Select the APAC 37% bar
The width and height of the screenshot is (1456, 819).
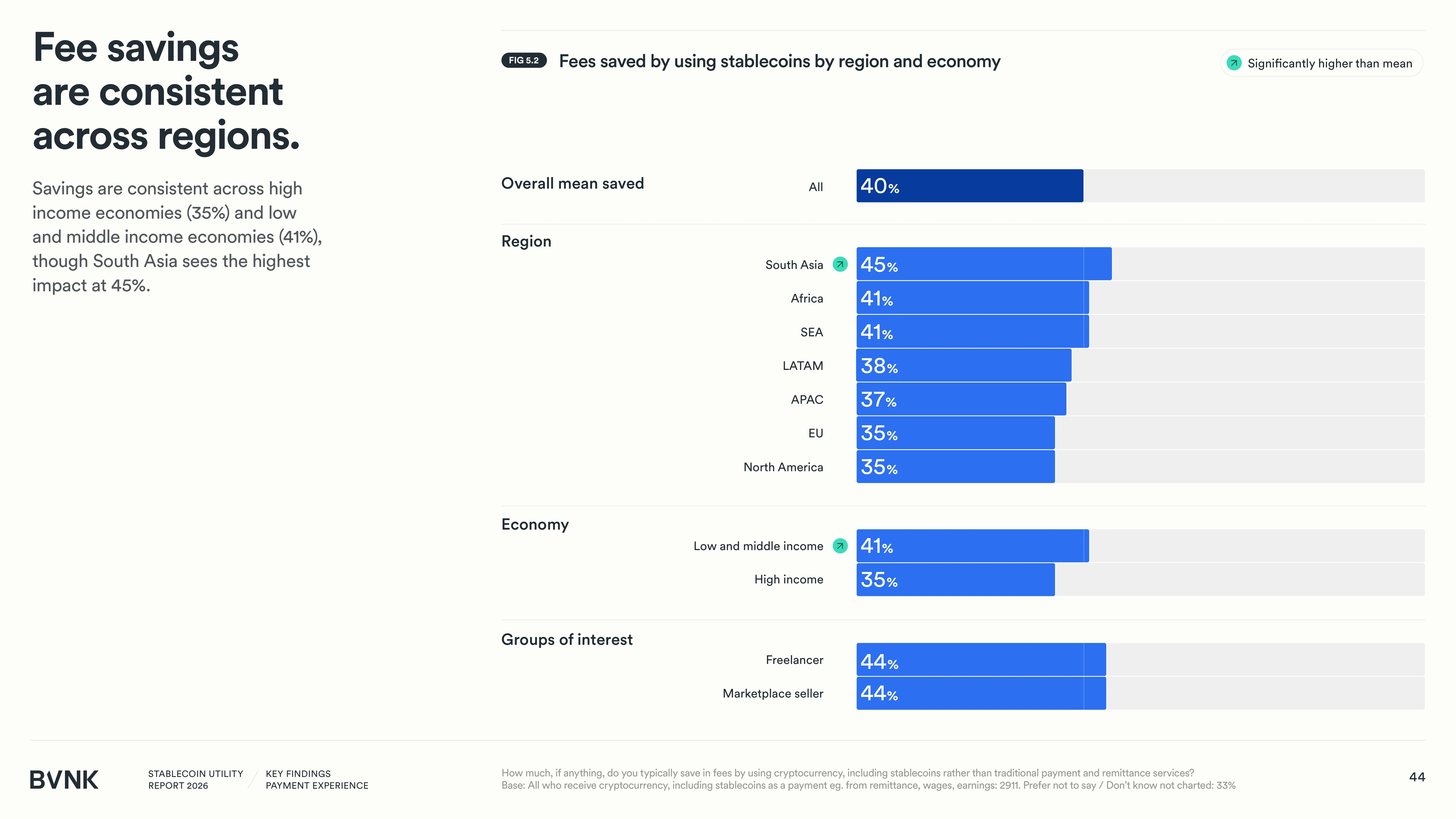pyautogui.click(x=961, y=399)
